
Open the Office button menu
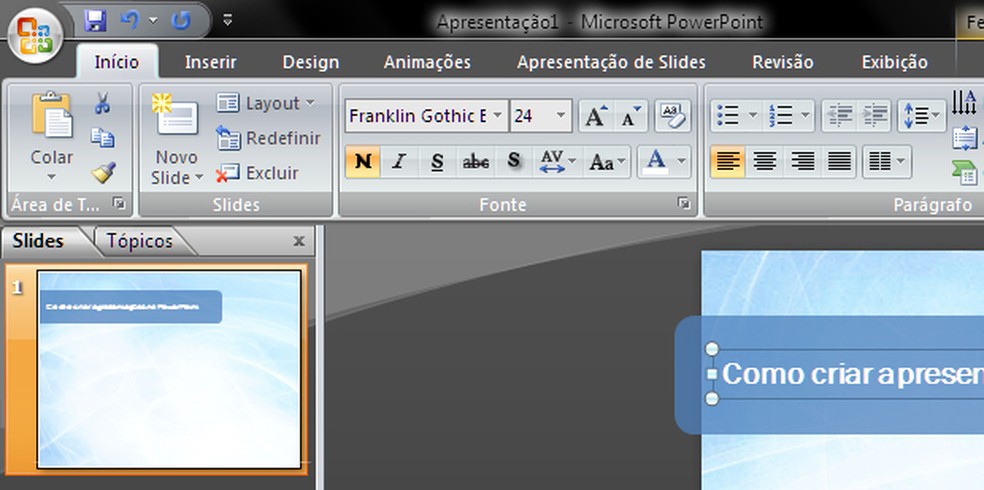(36, 36)
